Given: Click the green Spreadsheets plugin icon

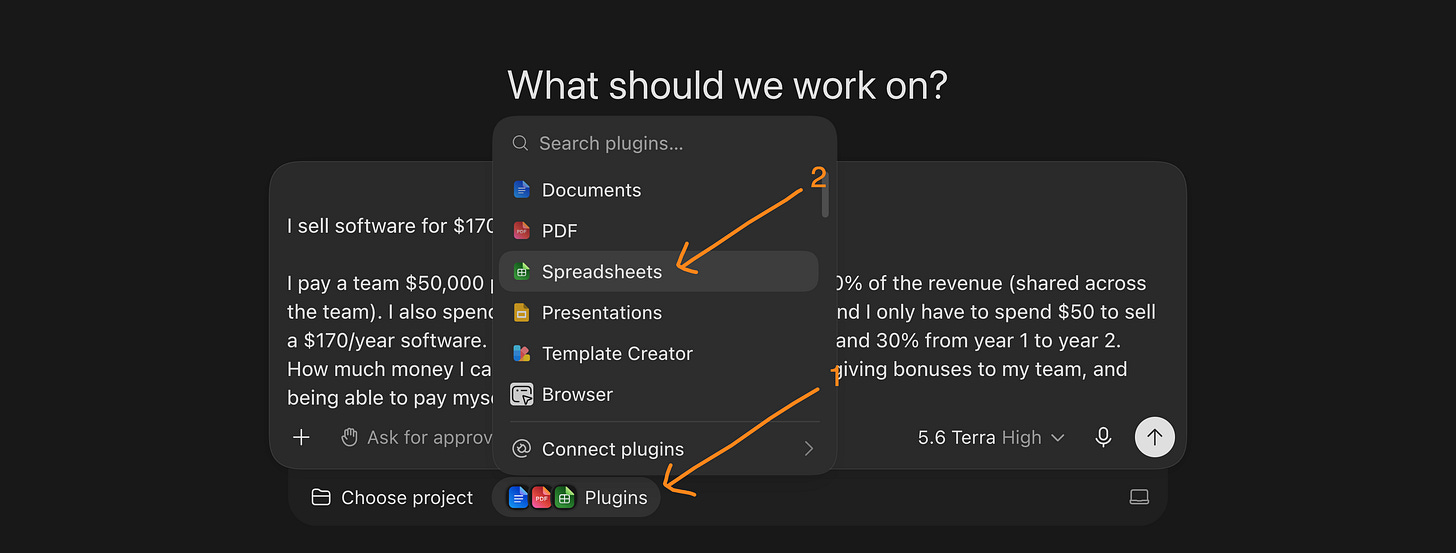Looking at the screenshot, I should click(x=521, y=272).
